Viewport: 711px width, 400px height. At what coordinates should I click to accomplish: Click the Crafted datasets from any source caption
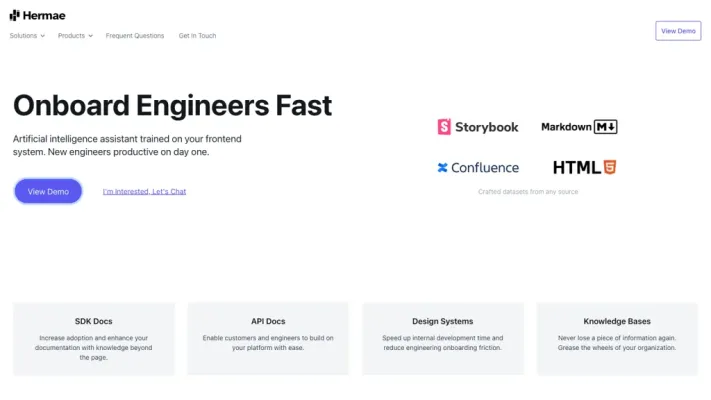click(527, 192)
